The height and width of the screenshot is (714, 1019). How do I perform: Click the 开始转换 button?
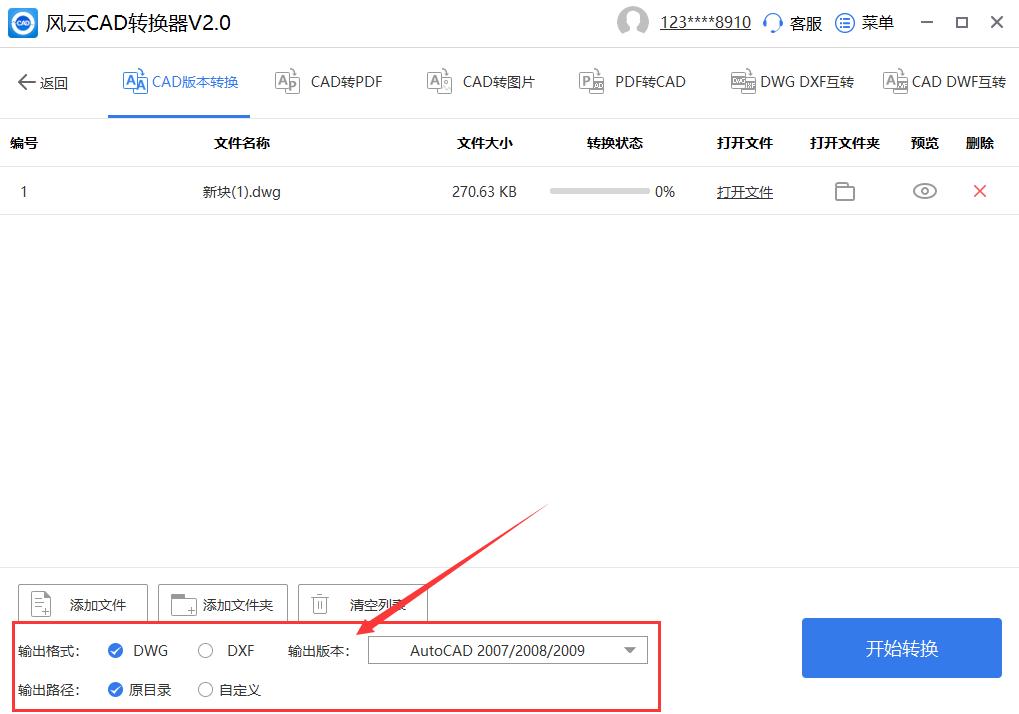pyautogui.click(x=899, y=647)
